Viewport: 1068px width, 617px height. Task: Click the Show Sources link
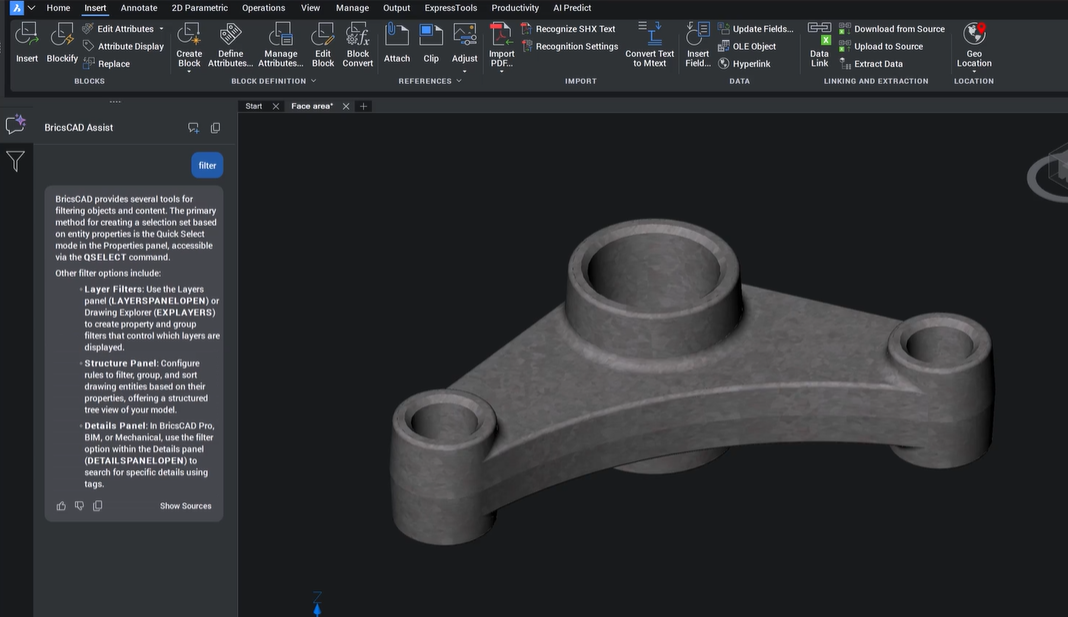185,505
